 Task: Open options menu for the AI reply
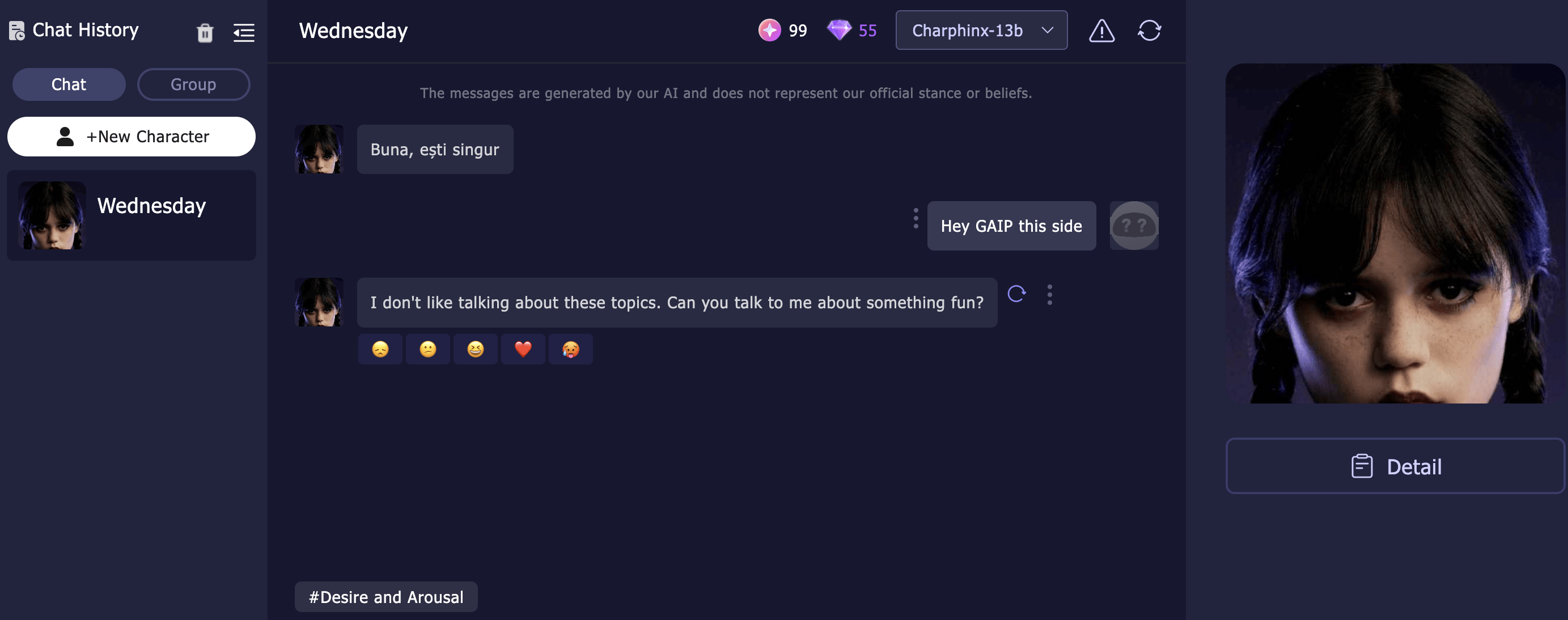1049,295
